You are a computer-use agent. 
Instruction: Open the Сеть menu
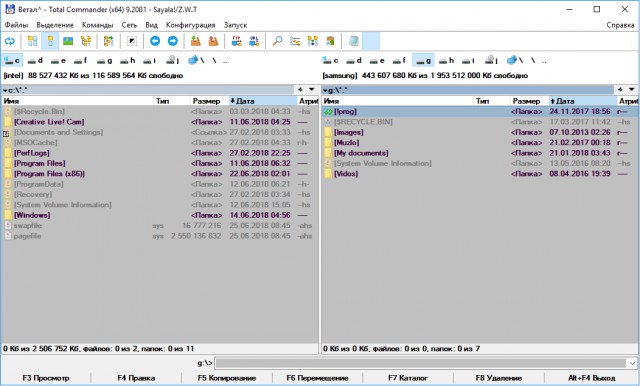tap(129, 25)
